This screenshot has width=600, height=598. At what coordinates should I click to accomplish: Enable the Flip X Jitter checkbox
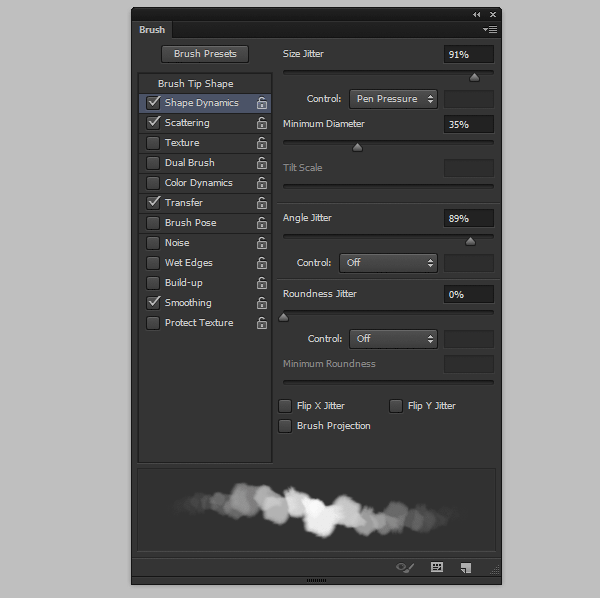coord(286,406)
